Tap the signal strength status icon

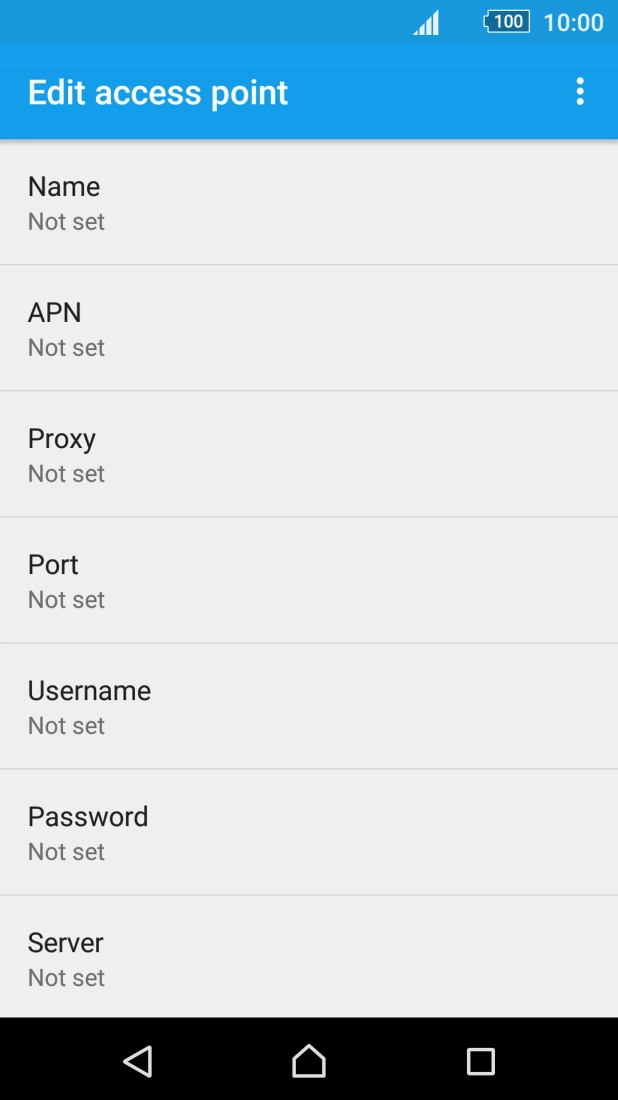426,22
